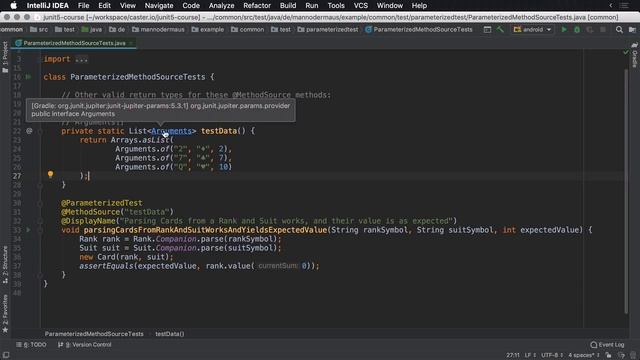Open the Version Control tool window

(x=84, y=344)
